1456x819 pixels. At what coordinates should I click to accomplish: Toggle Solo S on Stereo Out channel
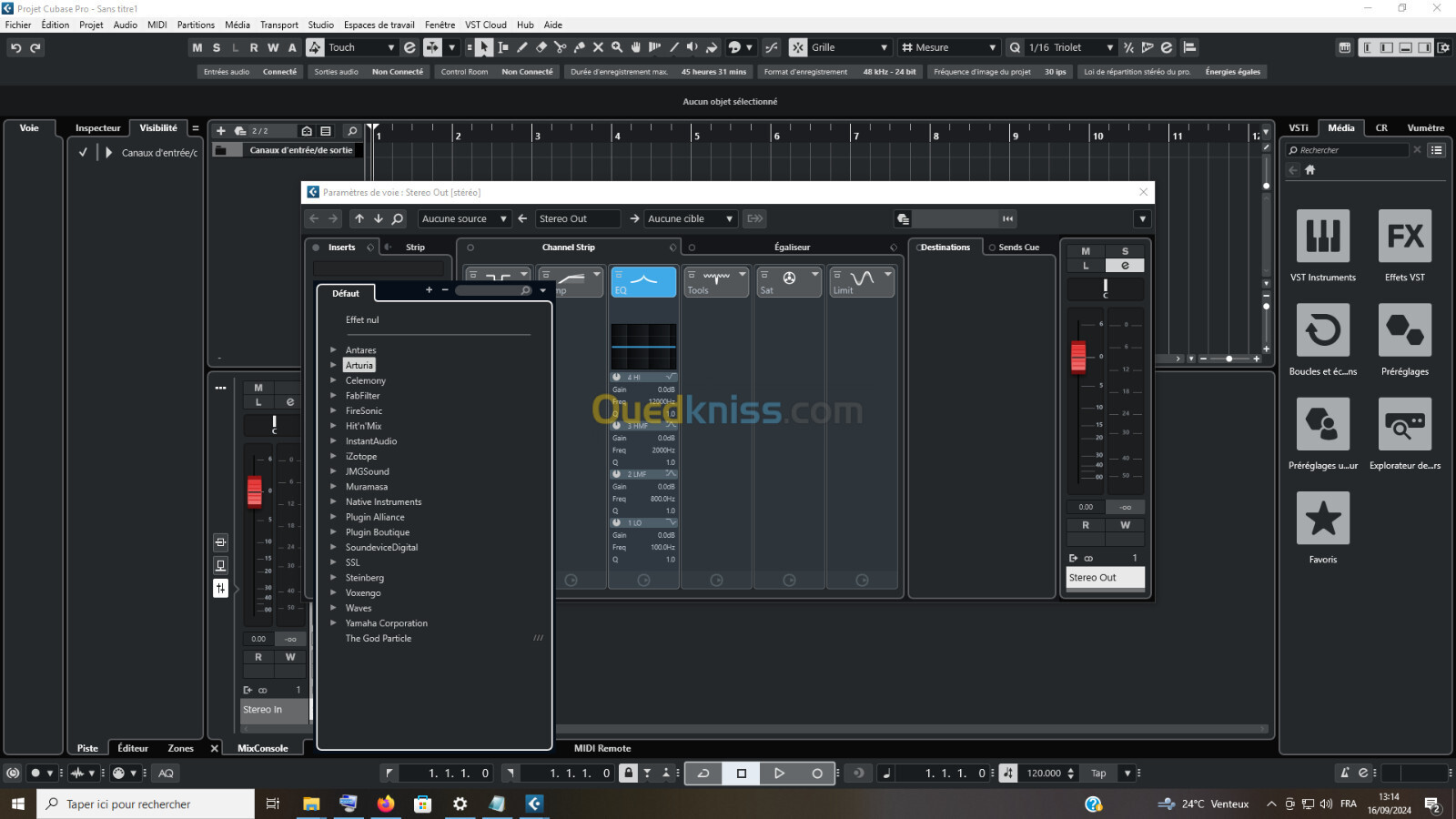(x=1125, y=251)
